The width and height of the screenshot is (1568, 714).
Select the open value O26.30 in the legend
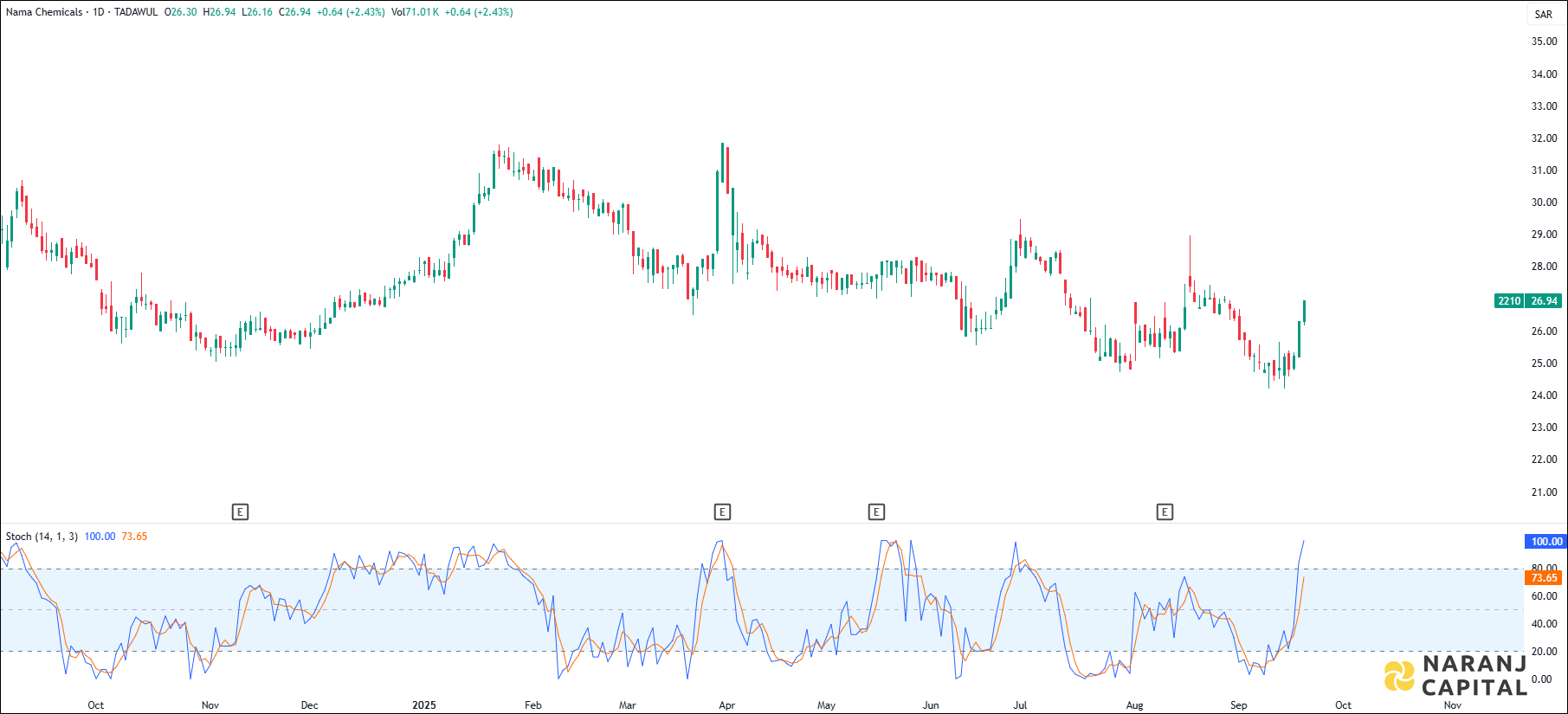(181, 12)
